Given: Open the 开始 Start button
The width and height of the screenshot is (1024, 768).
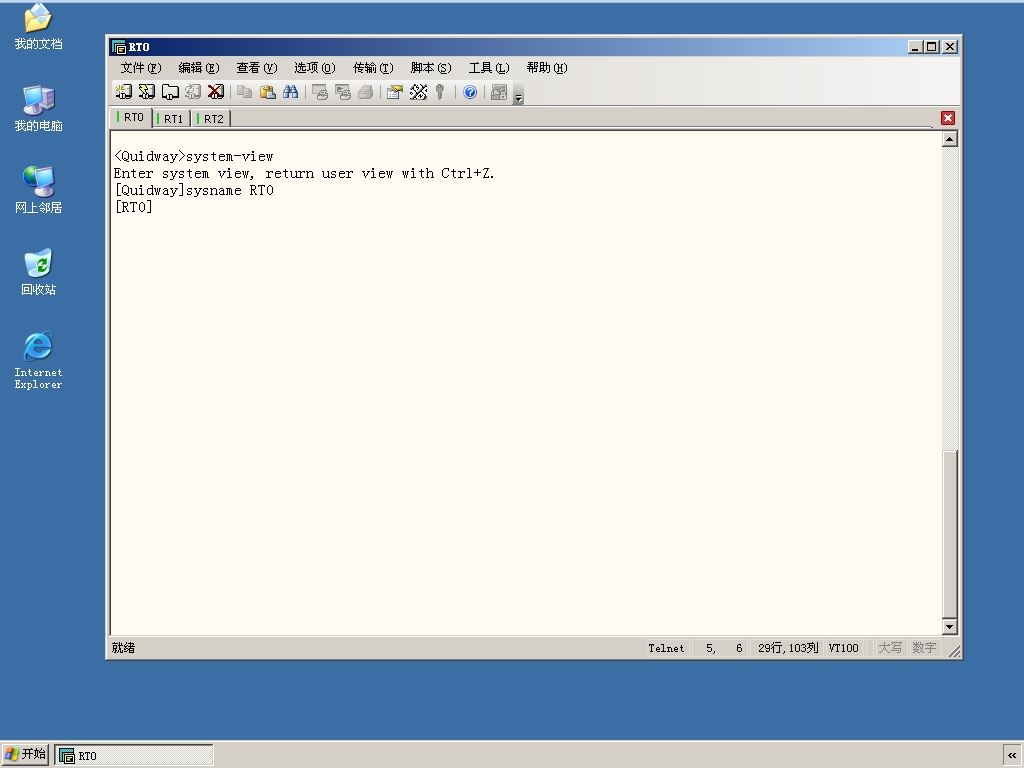Looking at the screenshot, I should pos(25,754).
